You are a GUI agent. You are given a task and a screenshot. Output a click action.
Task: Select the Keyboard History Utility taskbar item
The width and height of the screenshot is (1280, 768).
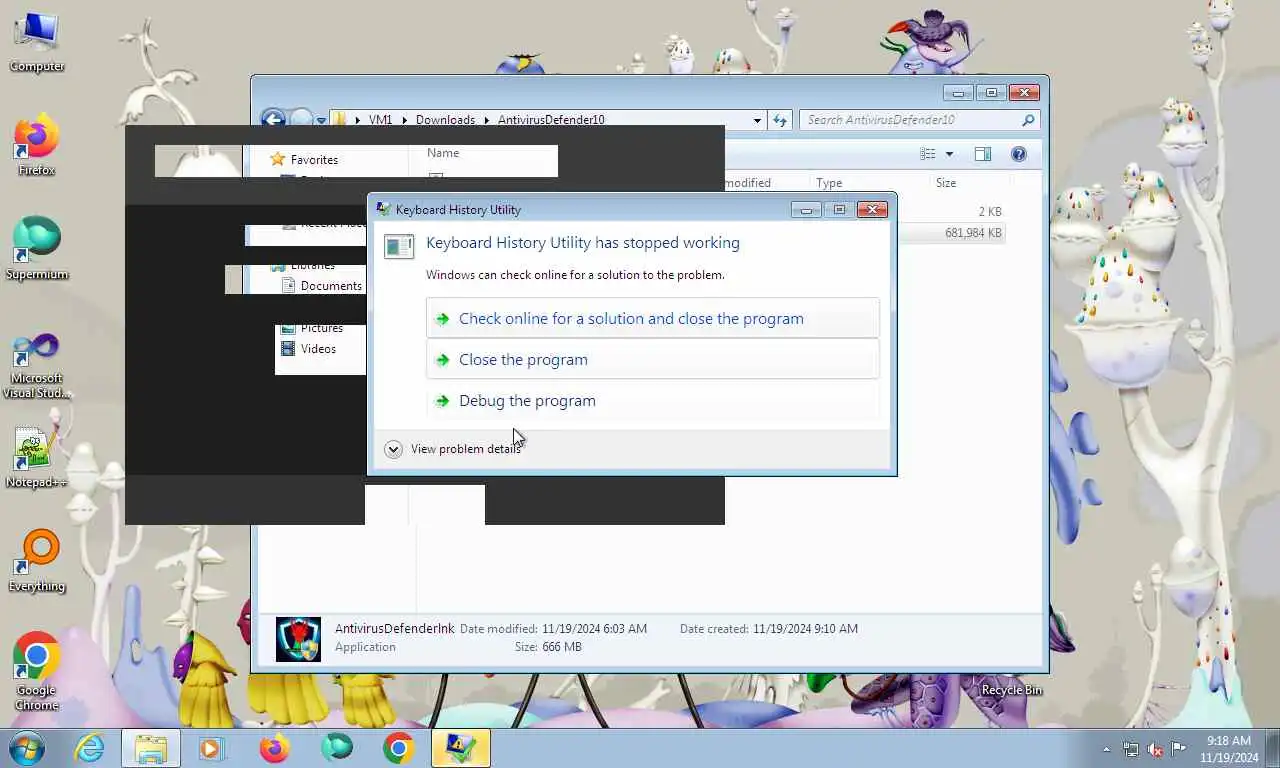click(x=460, y=748)
